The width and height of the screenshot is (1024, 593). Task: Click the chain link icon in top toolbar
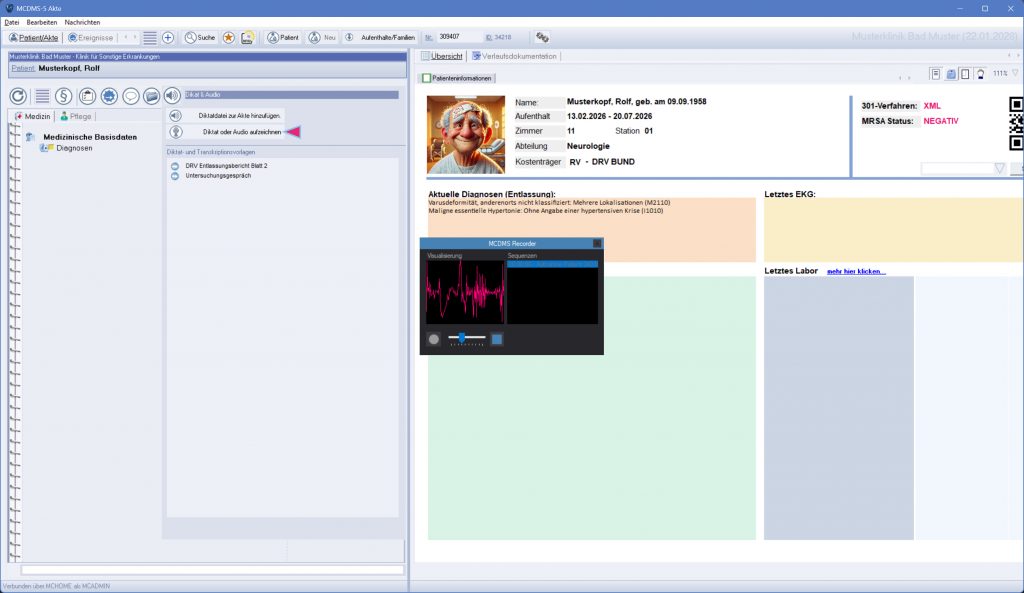click(542, 37)
